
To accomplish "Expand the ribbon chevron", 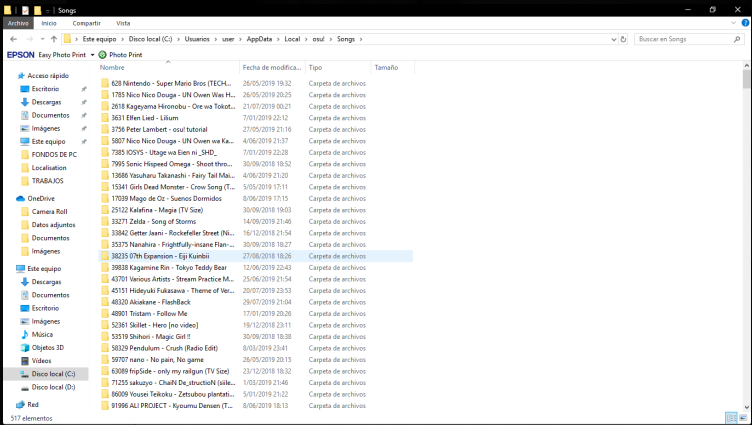I will coord(733,23).
